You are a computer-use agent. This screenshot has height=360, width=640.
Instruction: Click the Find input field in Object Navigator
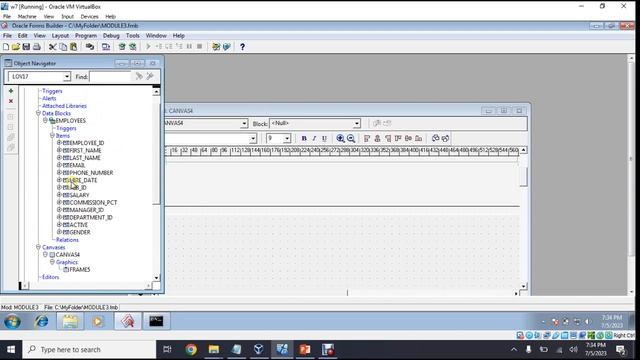tap(110, 77)
